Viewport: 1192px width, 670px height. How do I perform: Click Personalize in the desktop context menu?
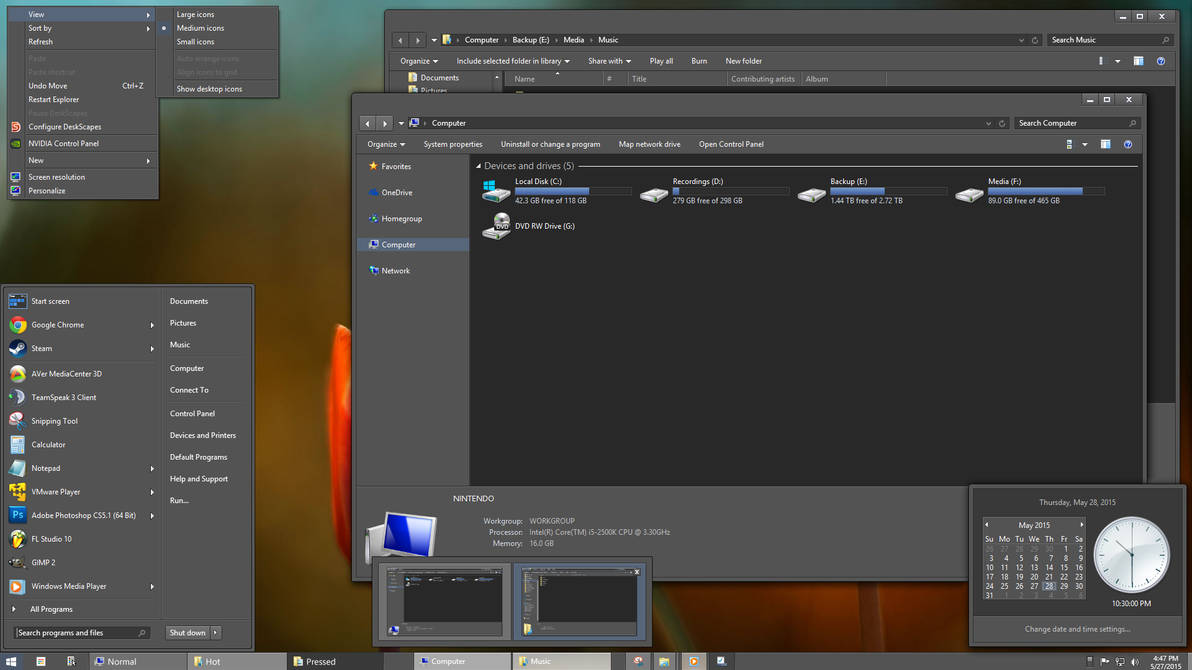coord(47,191)
